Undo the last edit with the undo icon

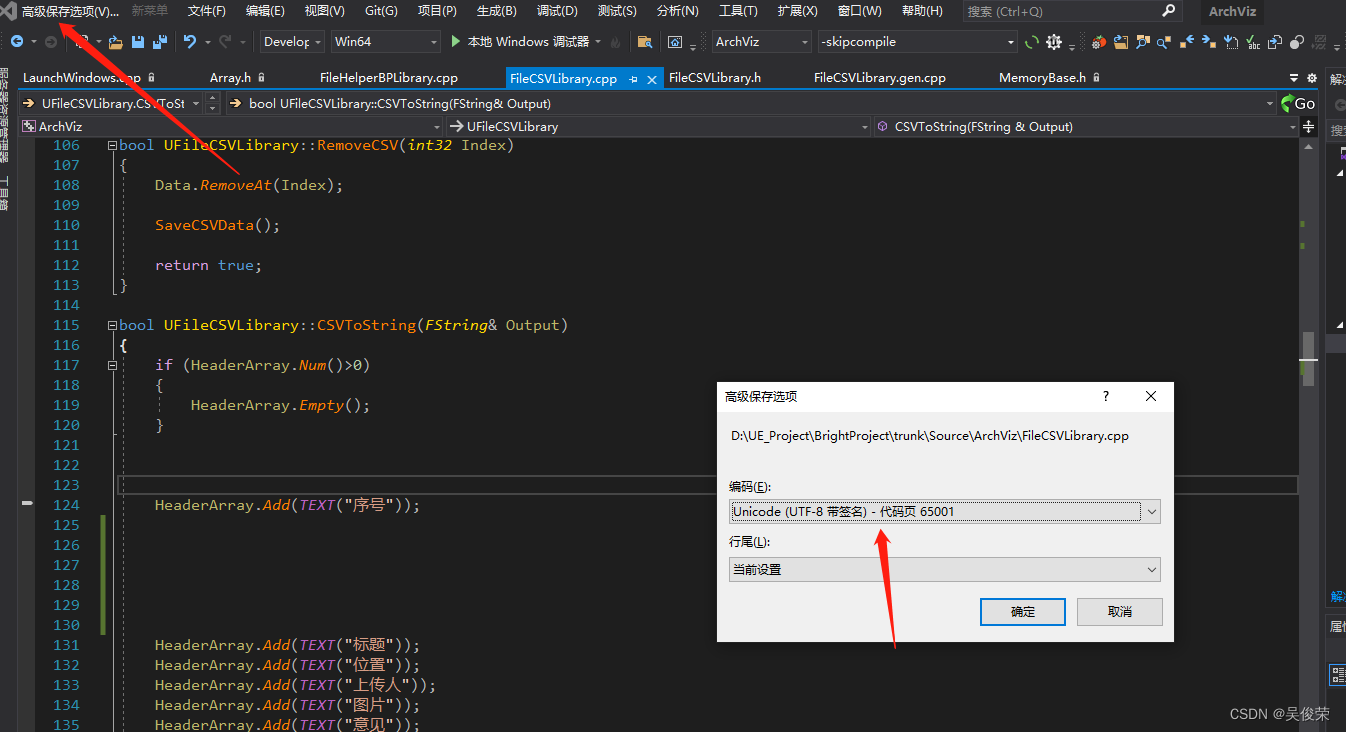(x=190, y=42)
